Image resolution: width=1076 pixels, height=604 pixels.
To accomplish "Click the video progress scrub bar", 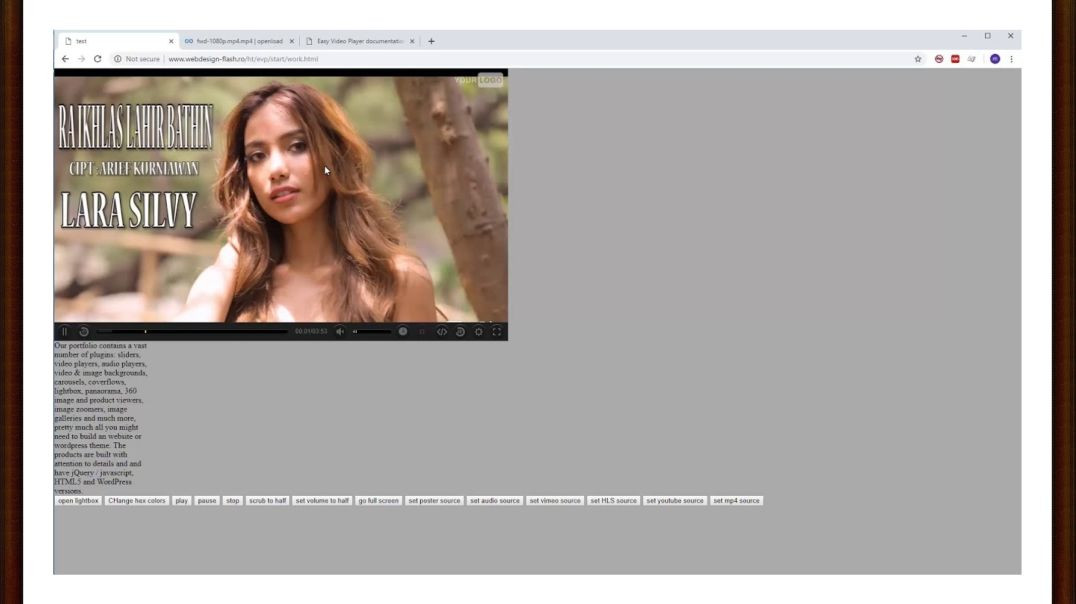I will [192, 332].
